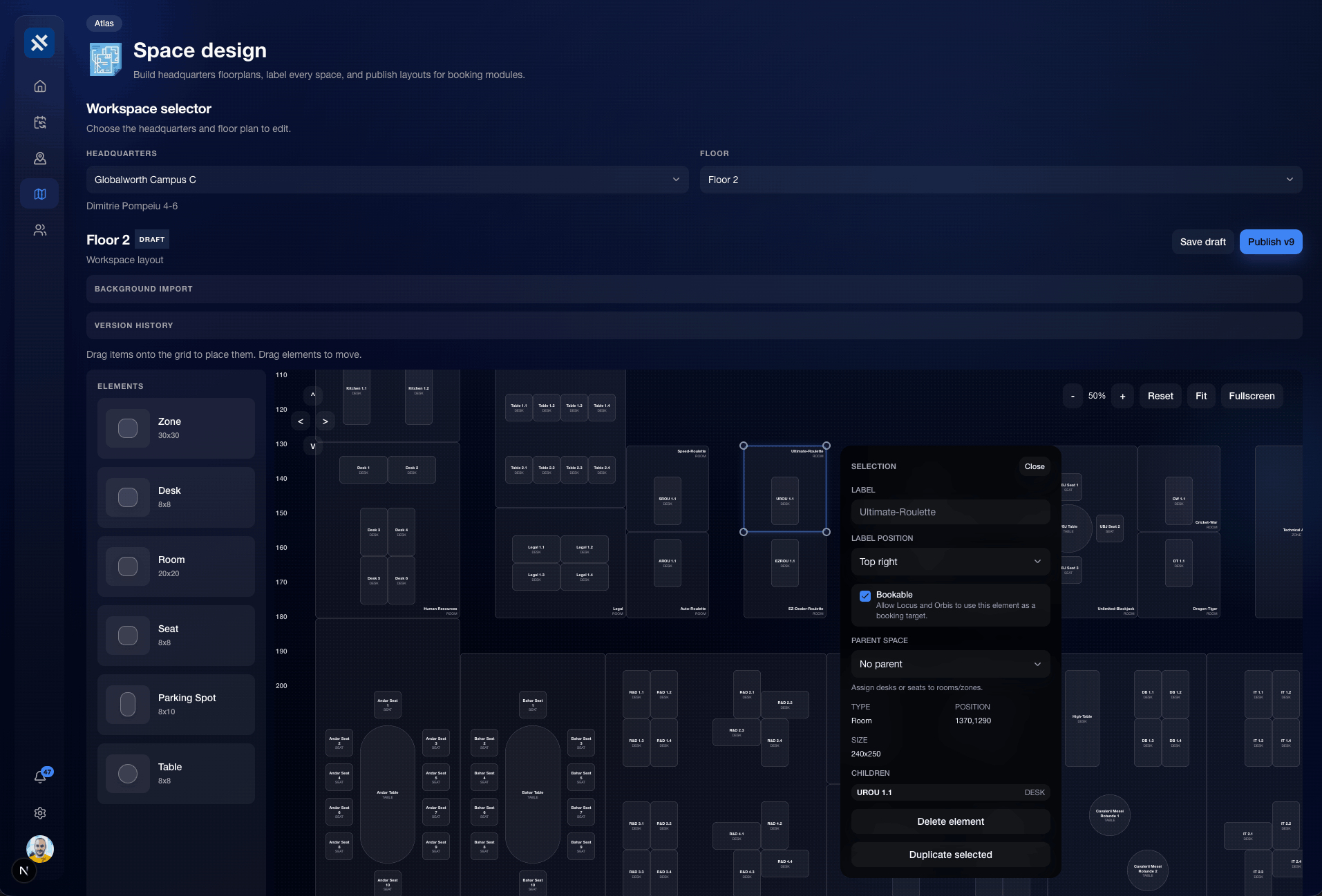The height and width of the screenshot is (896, 1322).
Task: Select the SROU 1.1 desk on canvas
Action: coord(668,501)
